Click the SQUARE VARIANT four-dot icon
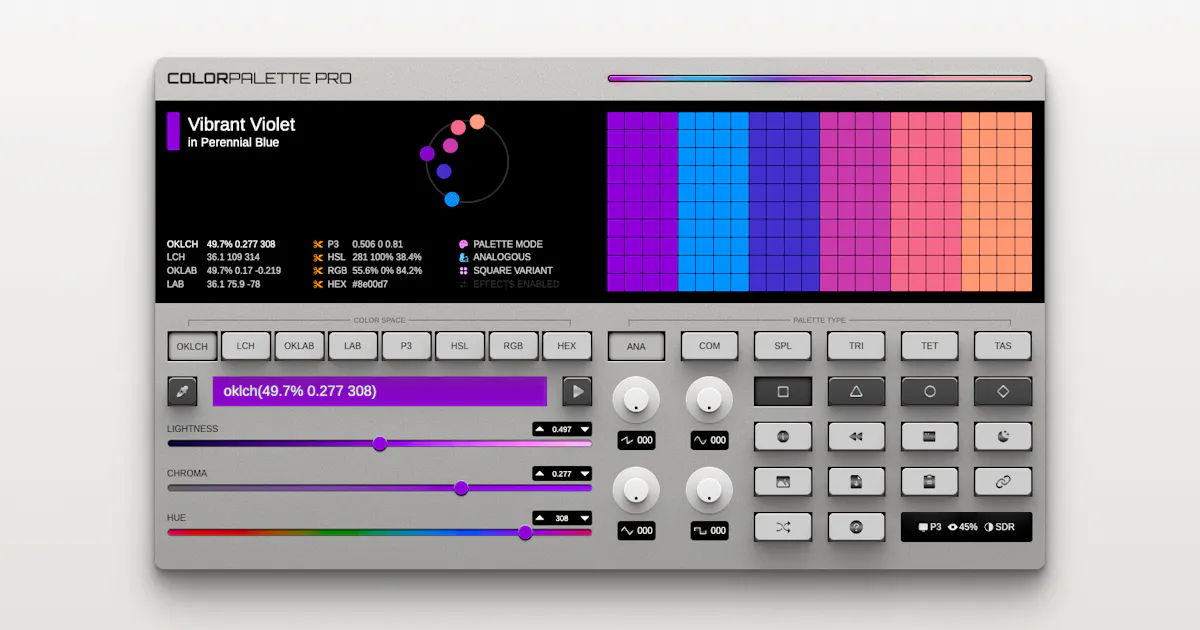 [463, 270]
